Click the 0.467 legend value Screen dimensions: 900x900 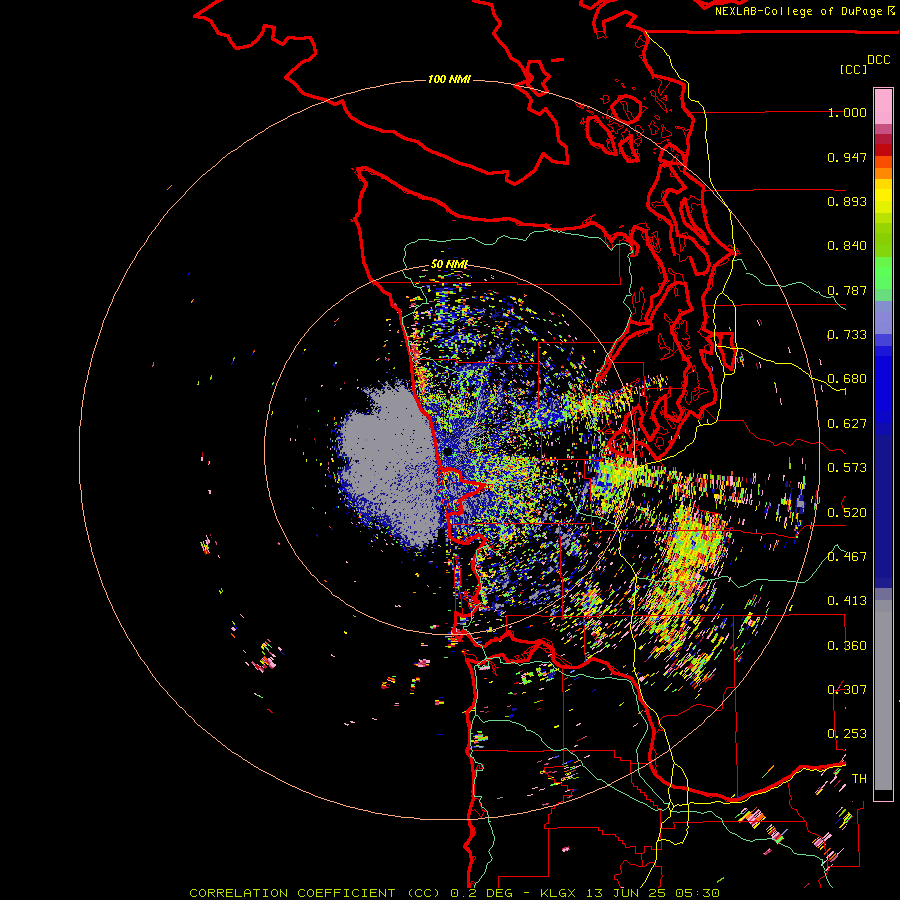pyautogui.click(x=847, y=557)
